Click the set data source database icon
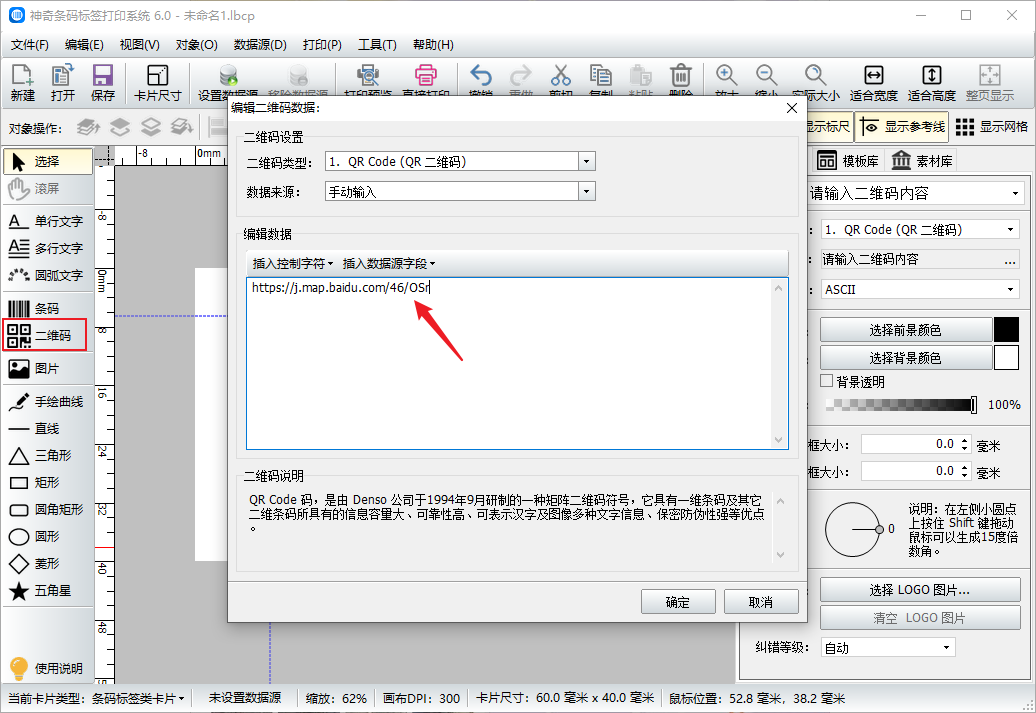This screenshot has width=1036, height=713. 228,77
